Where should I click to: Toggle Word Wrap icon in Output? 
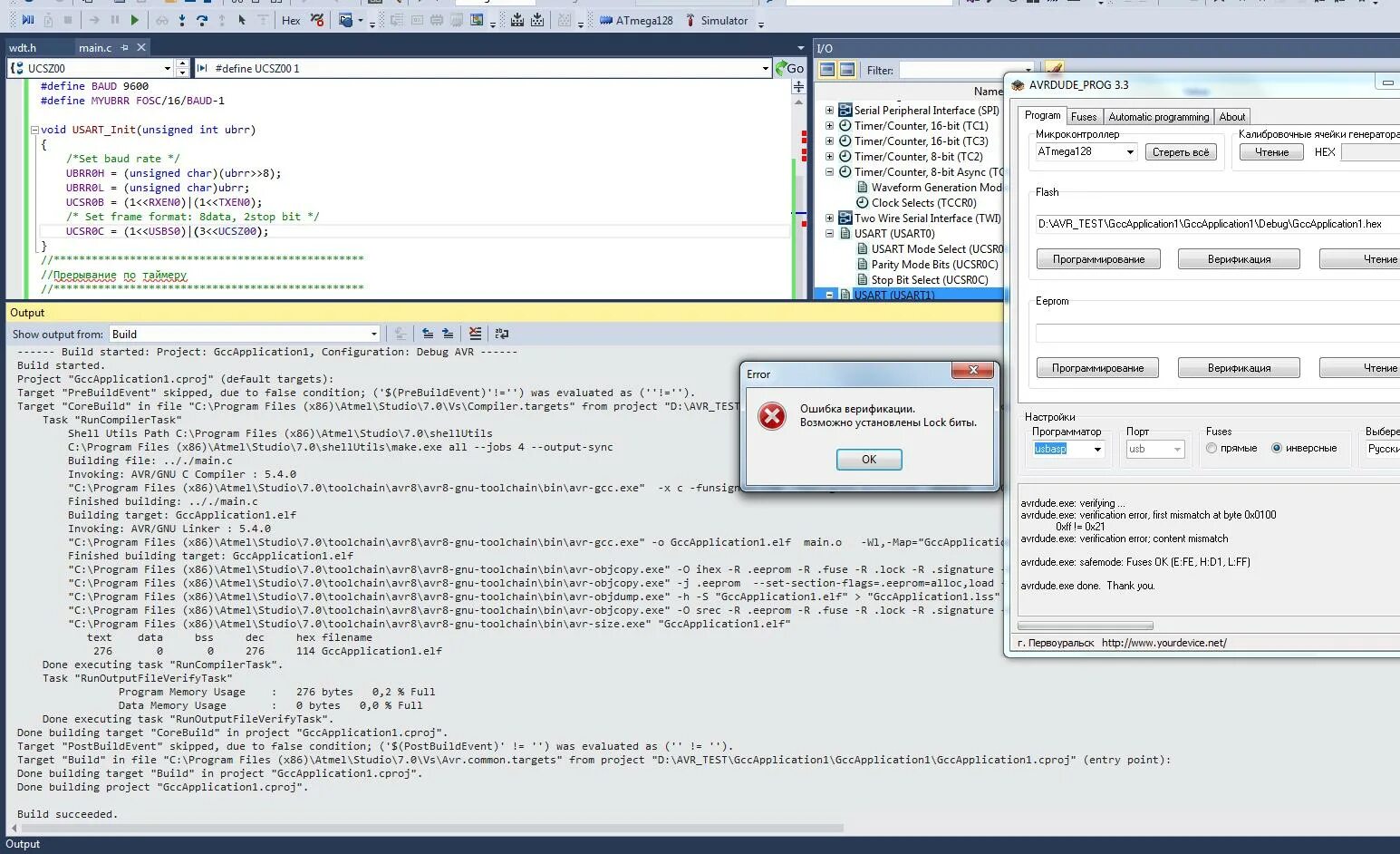tap(502, 334)
